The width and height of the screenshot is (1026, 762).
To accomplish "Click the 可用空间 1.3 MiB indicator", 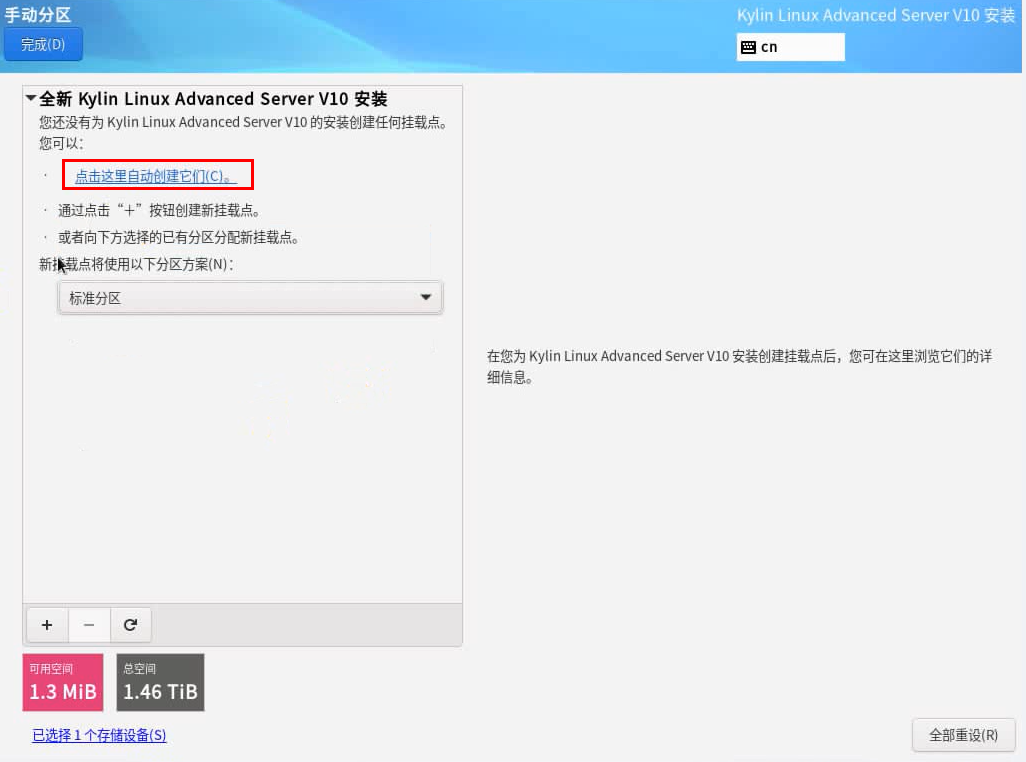I will 63,682.
